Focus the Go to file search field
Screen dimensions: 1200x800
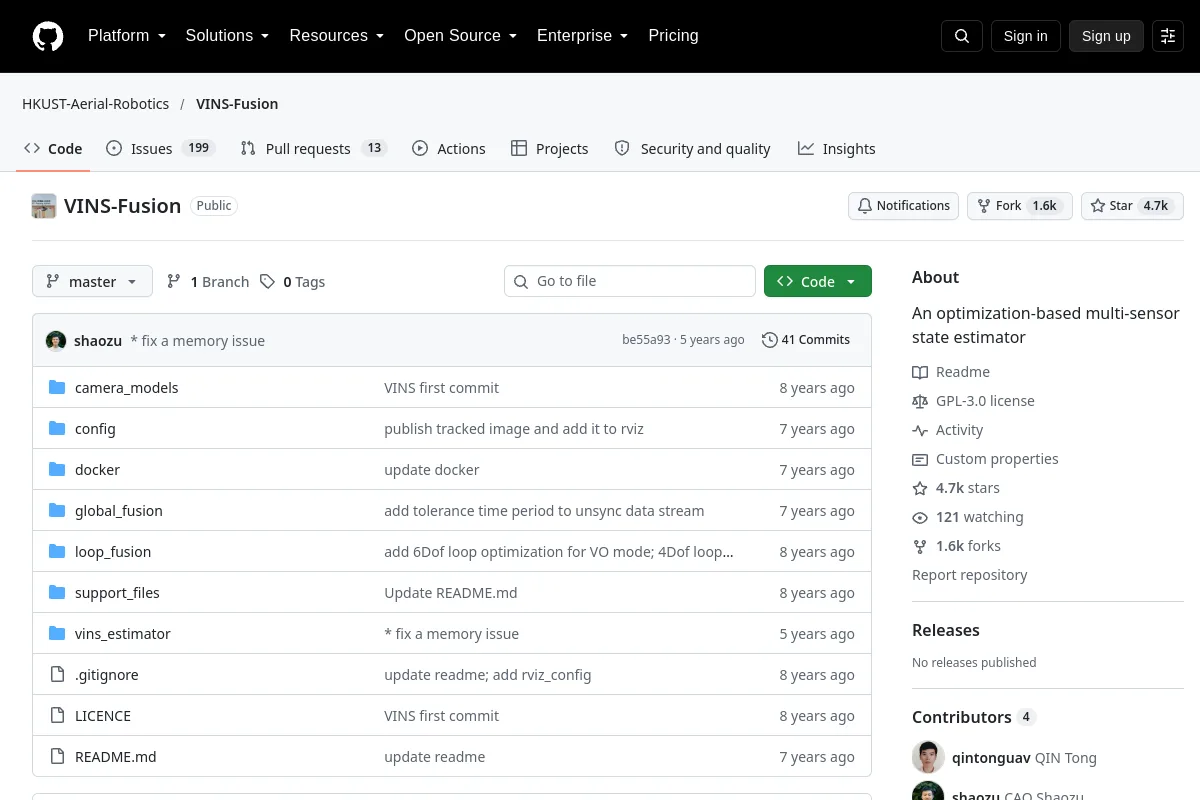point(630,281)
